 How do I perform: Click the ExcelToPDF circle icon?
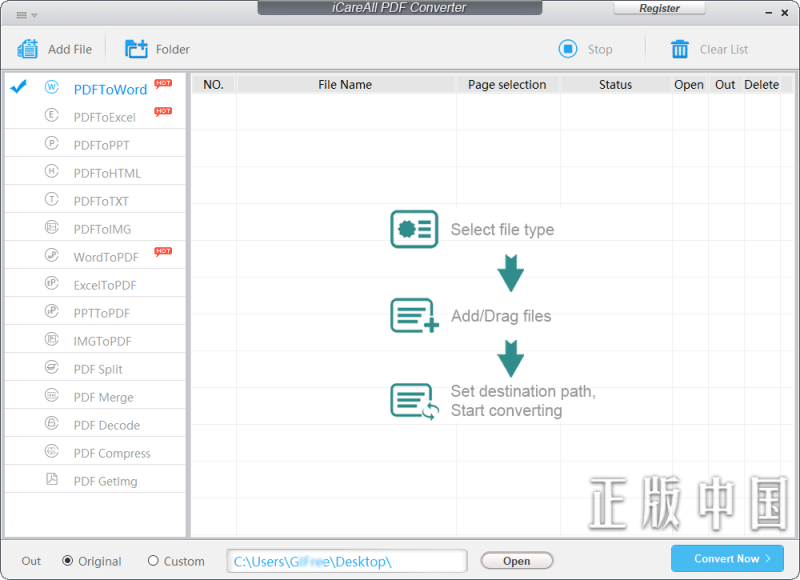pyautogui.click(x=52, y=283)
